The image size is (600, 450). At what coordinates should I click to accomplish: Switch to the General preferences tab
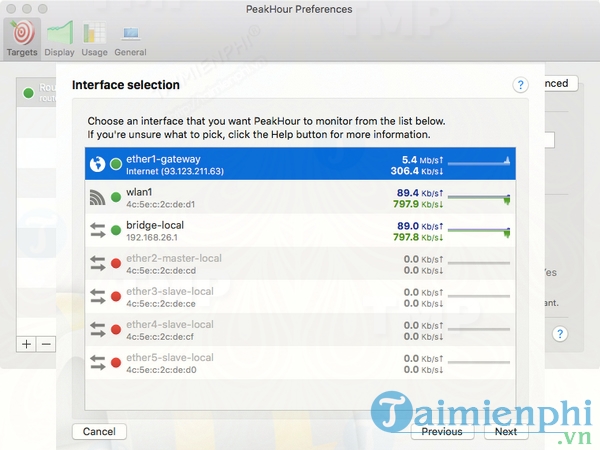(130, 39)
